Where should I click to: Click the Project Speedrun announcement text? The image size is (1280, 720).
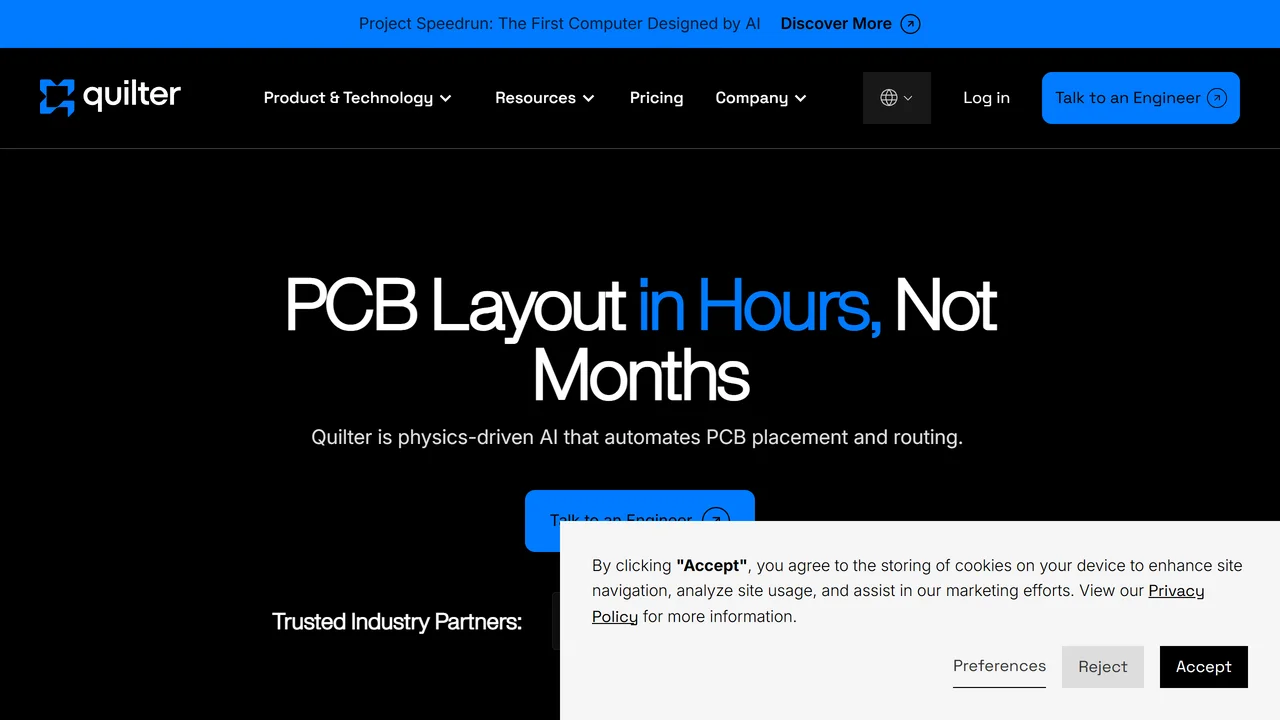pos(560,24)
